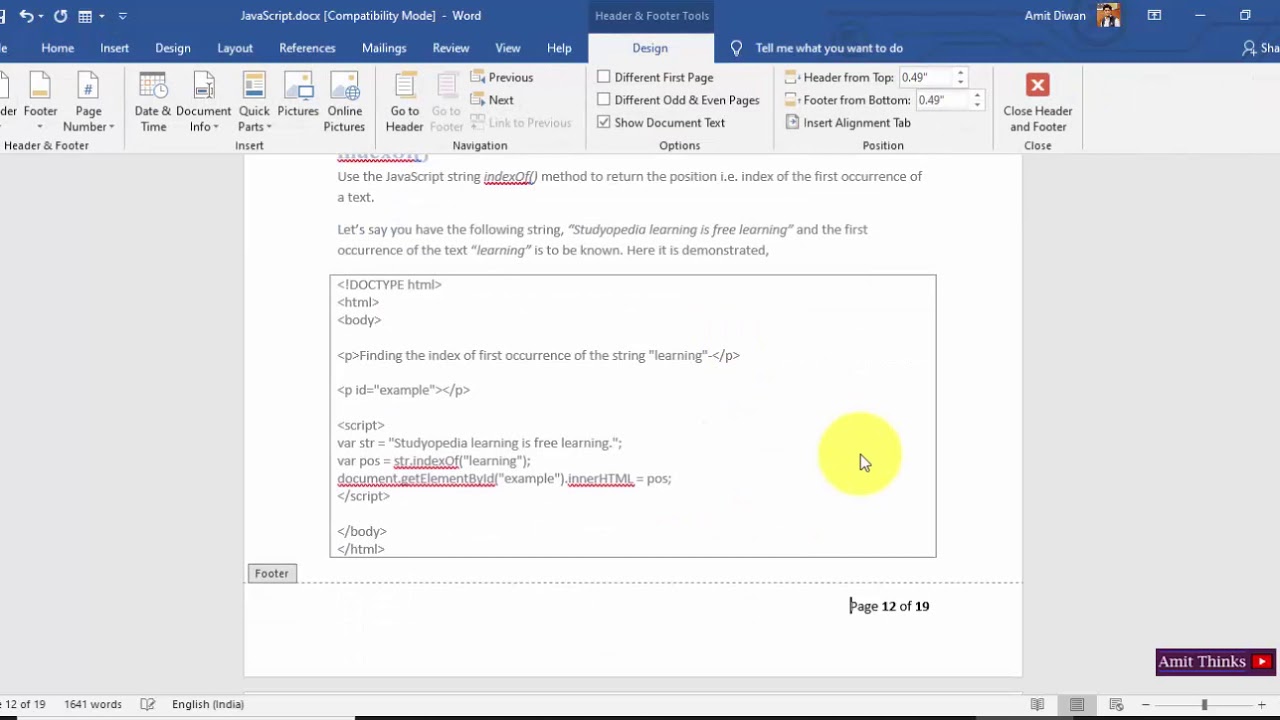Image resolution: width=1280 pixels, height=720 pixels.
Task: Click the '<script>' line in code box
Action: (361, 425)
